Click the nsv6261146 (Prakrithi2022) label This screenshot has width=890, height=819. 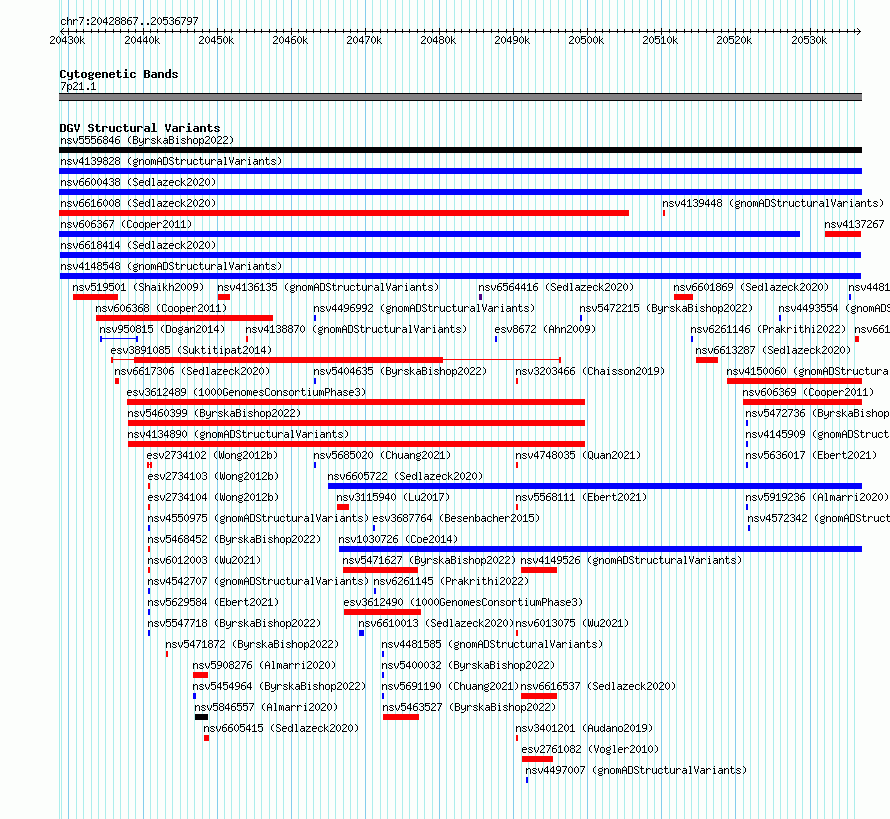[768, 329]
